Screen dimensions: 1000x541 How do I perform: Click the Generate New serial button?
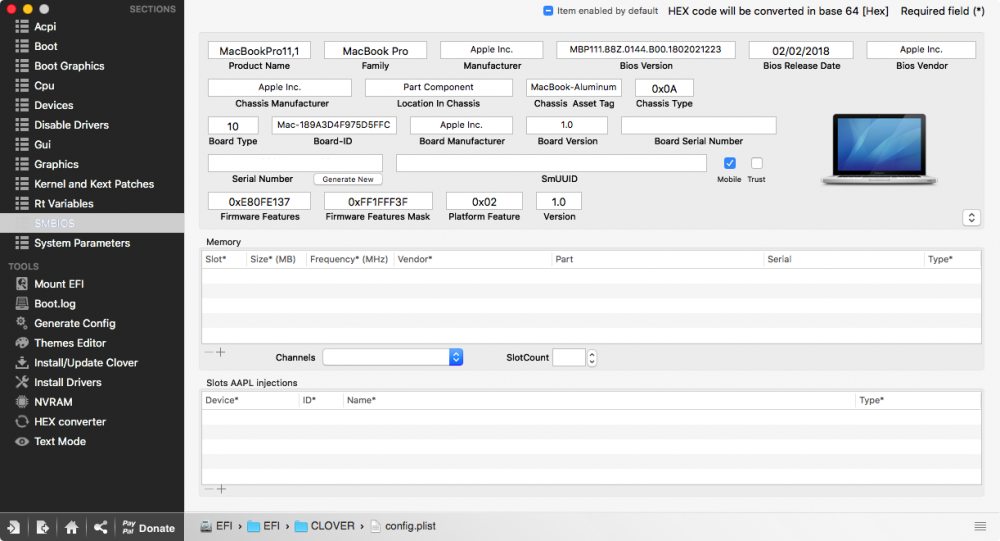coord(348,179)
